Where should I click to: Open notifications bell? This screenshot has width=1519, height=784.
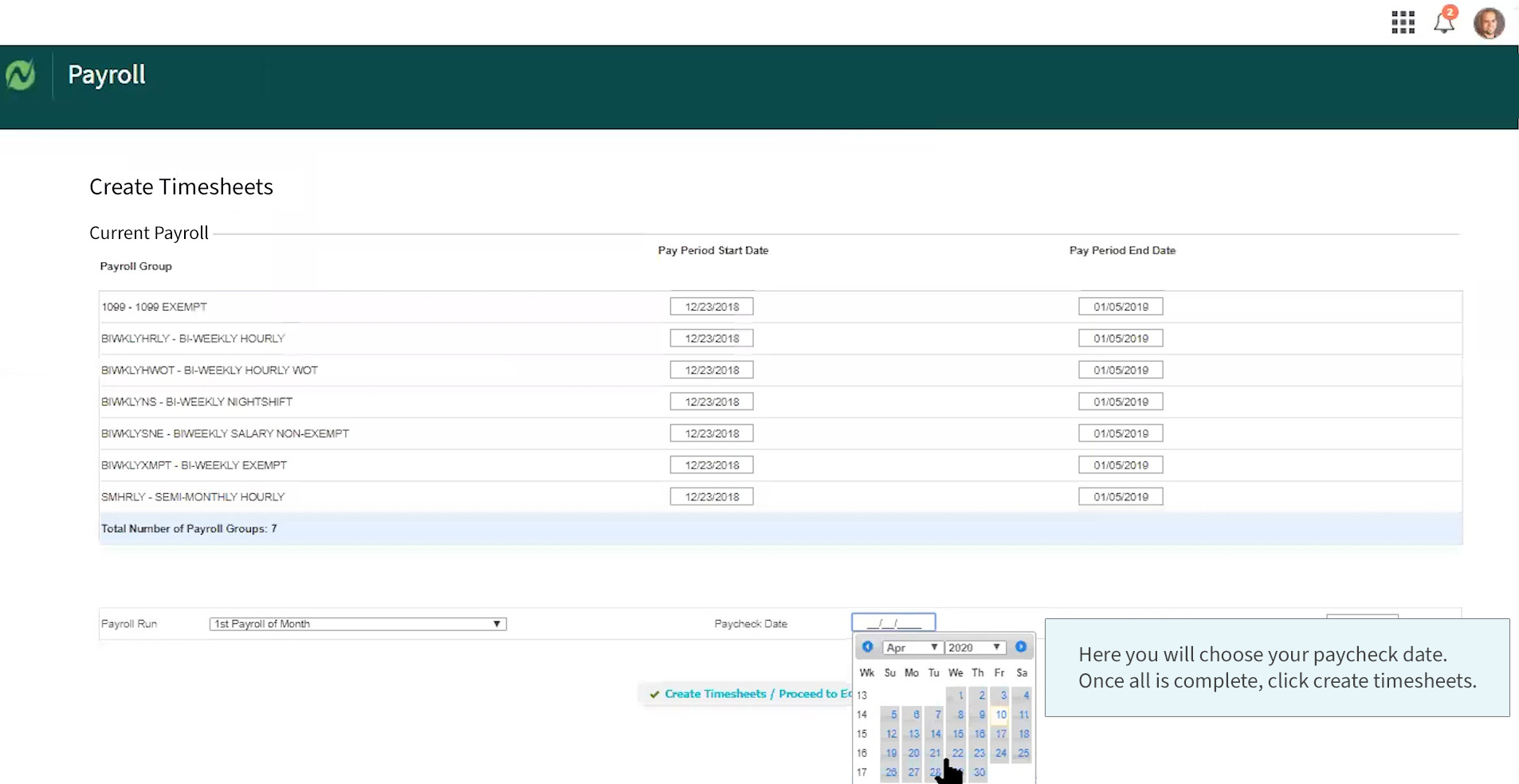tap(1445, 21)
